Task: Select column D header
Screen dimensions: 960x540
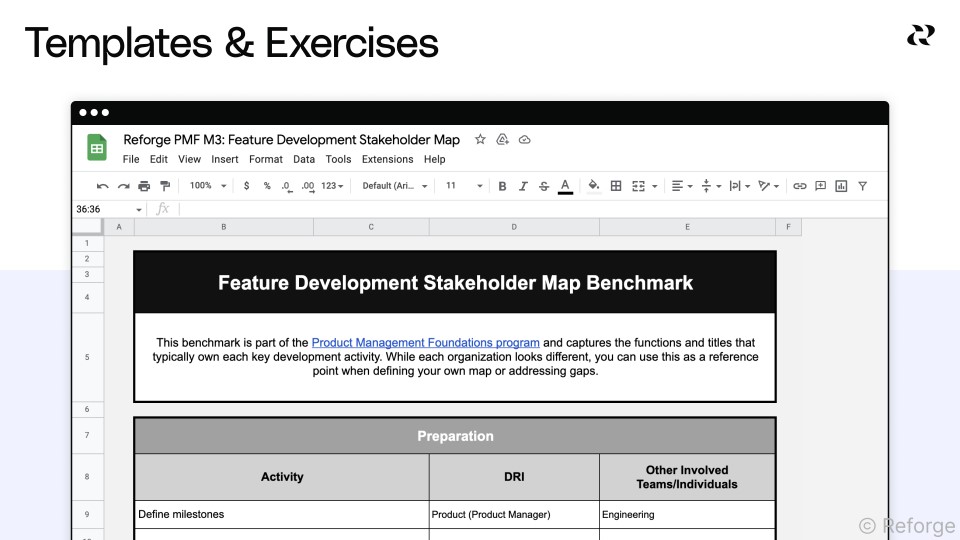Action: 514,227
